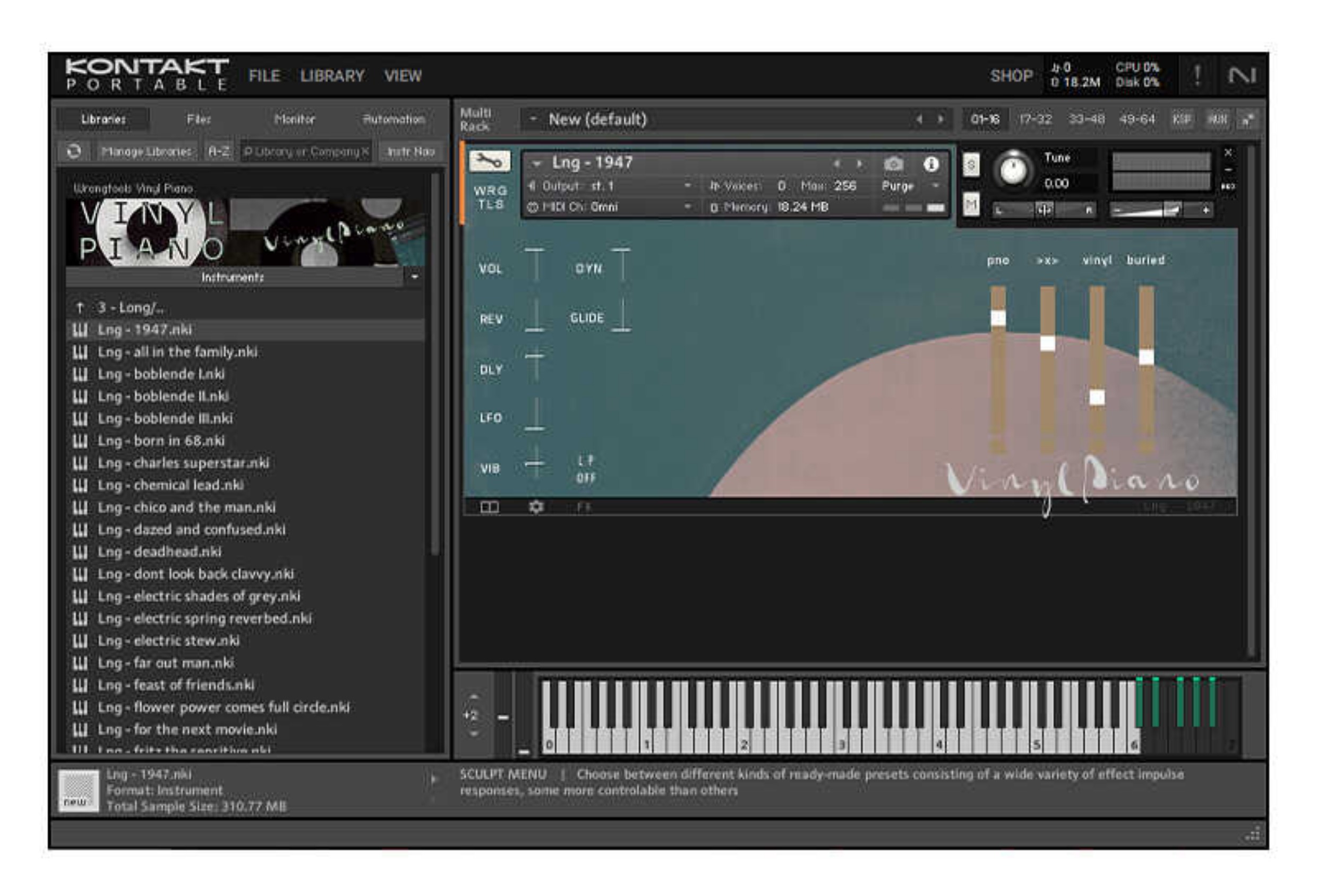1317x896 pixels.
Task: Open the MIDI Ch Omni dropdown
Action: coord(610,206)
